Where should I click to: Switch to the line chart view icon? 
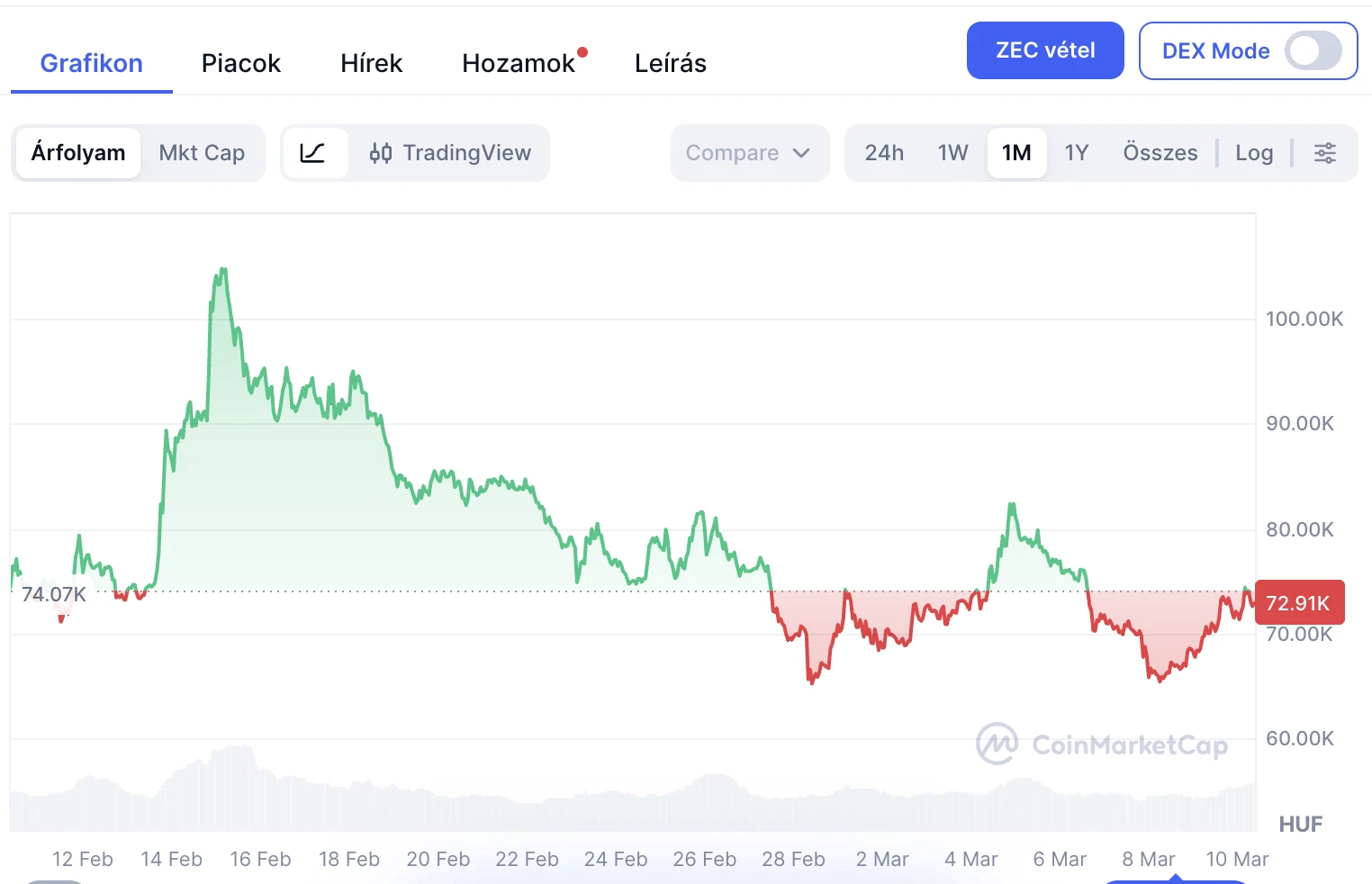point(313,153)
